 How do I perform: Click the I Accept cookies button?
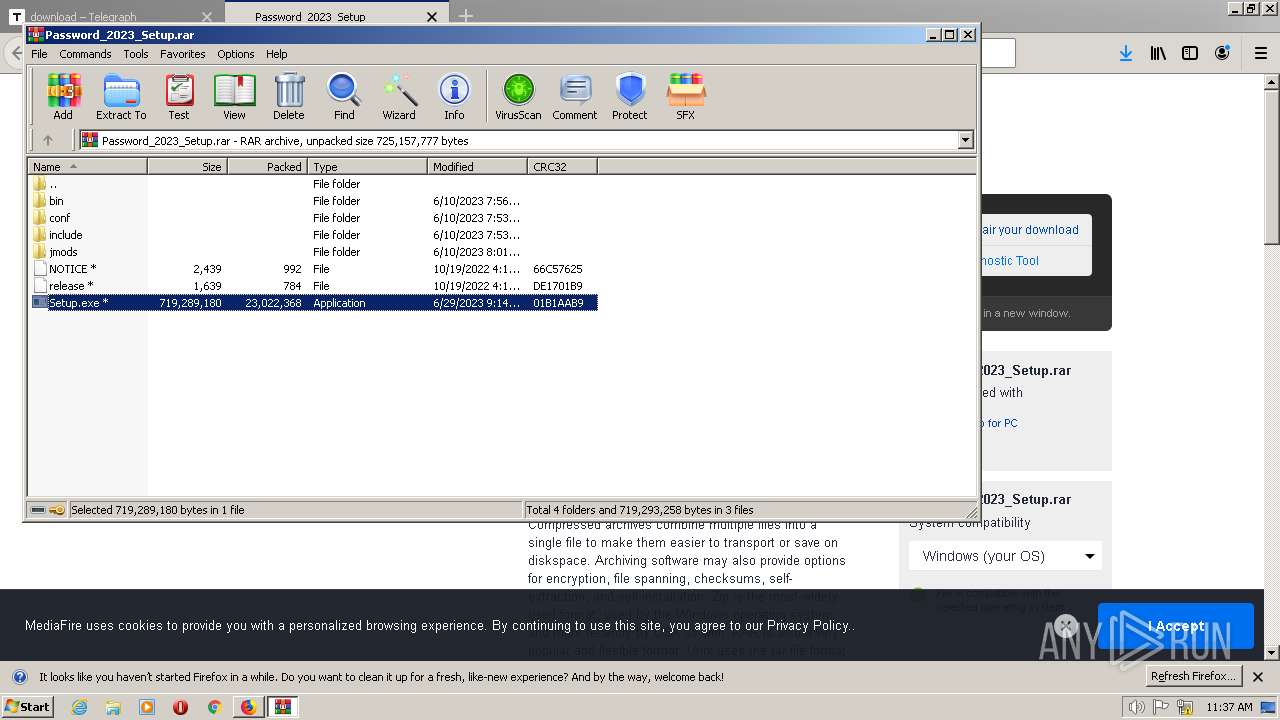tap(1175, 626)
